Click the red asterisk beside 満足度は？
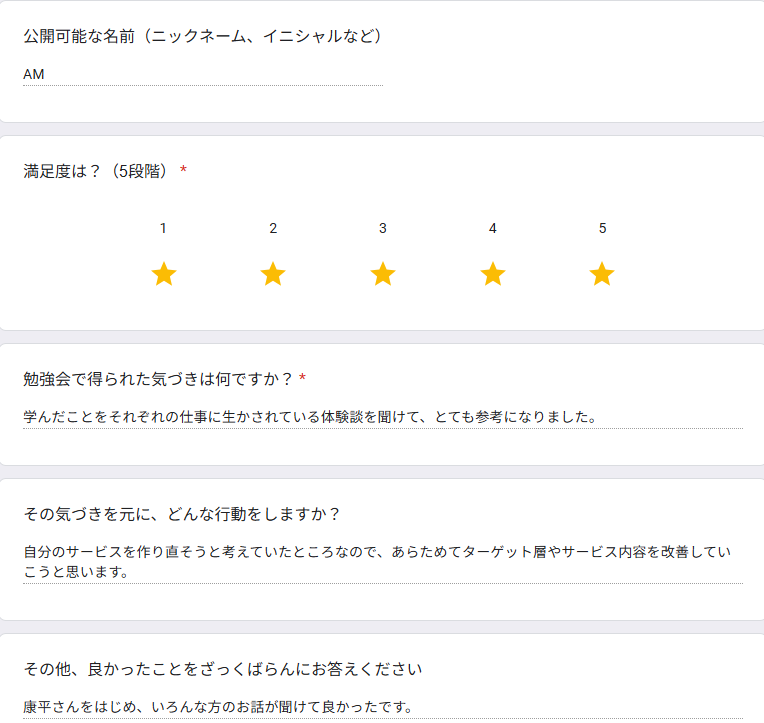 [x=183, y=171]
